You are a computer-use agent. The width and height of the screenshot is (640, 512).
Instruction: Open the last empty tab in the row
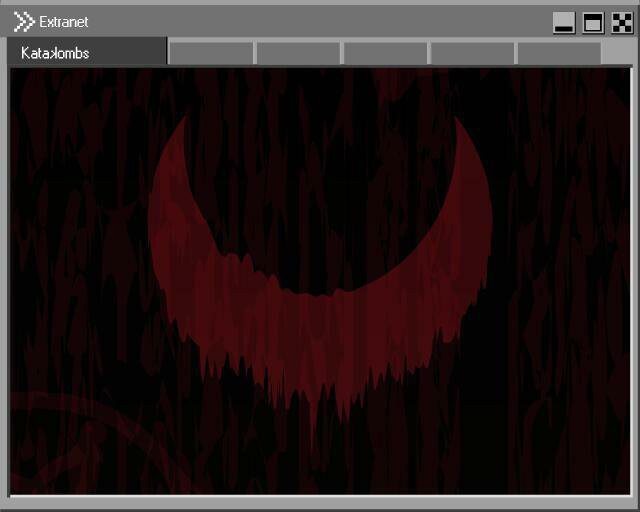pyautogui.click(x=559, y=53)
